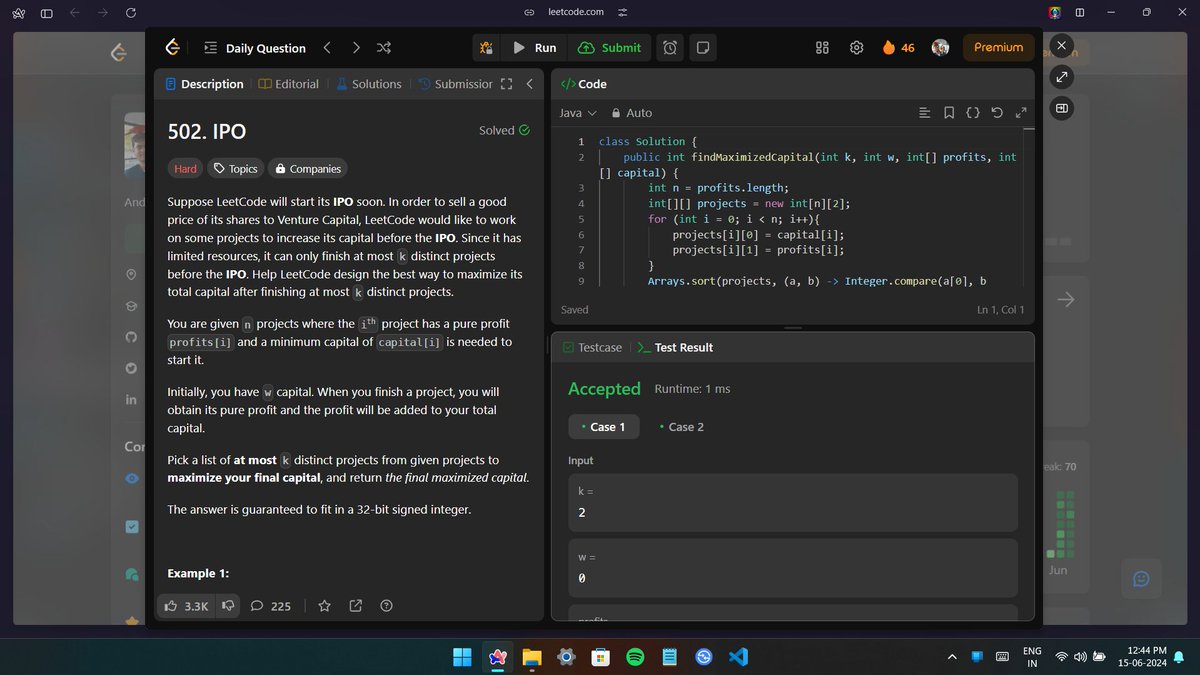The width and height of the screenshot is (1200, 675).
Task: Click the 'Ln 1, Col 1' status text
Action: point(1000,310)
